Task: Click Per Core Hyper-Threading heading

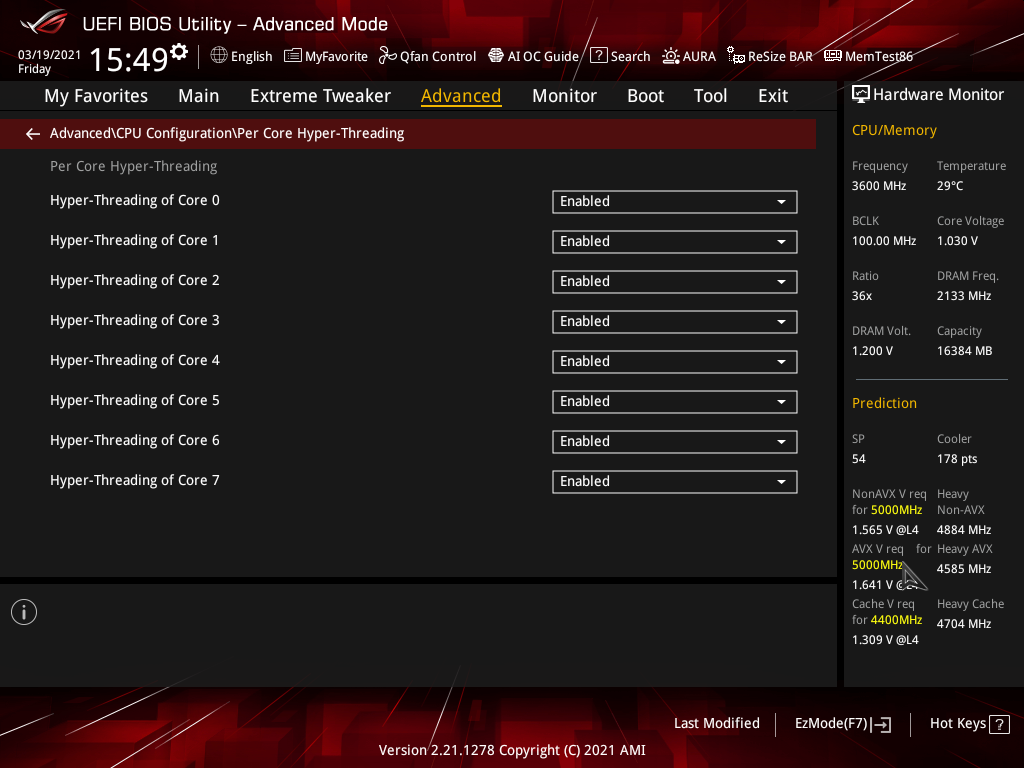Action: (133, 167)
